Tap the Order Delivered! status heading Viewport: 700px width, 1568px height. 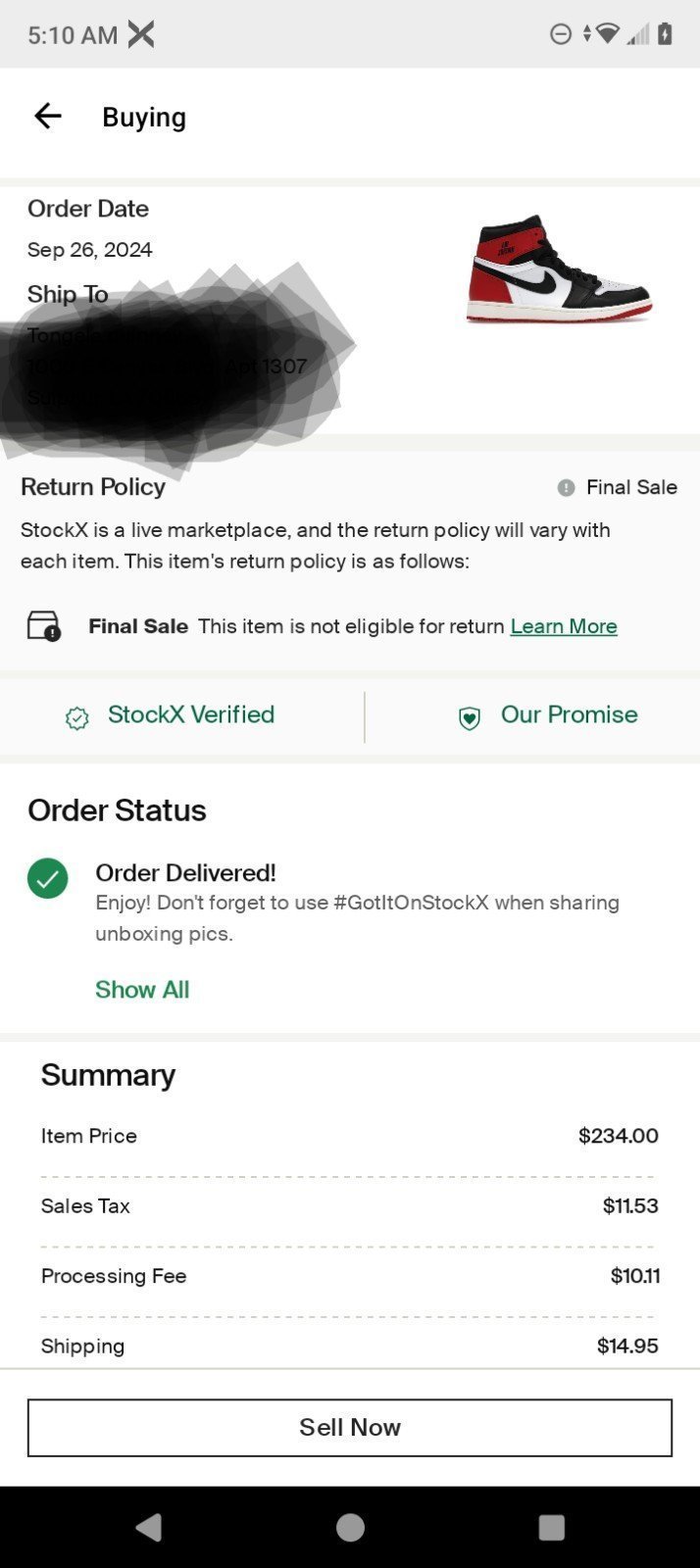pyautogui.click(x=185, y=873)
